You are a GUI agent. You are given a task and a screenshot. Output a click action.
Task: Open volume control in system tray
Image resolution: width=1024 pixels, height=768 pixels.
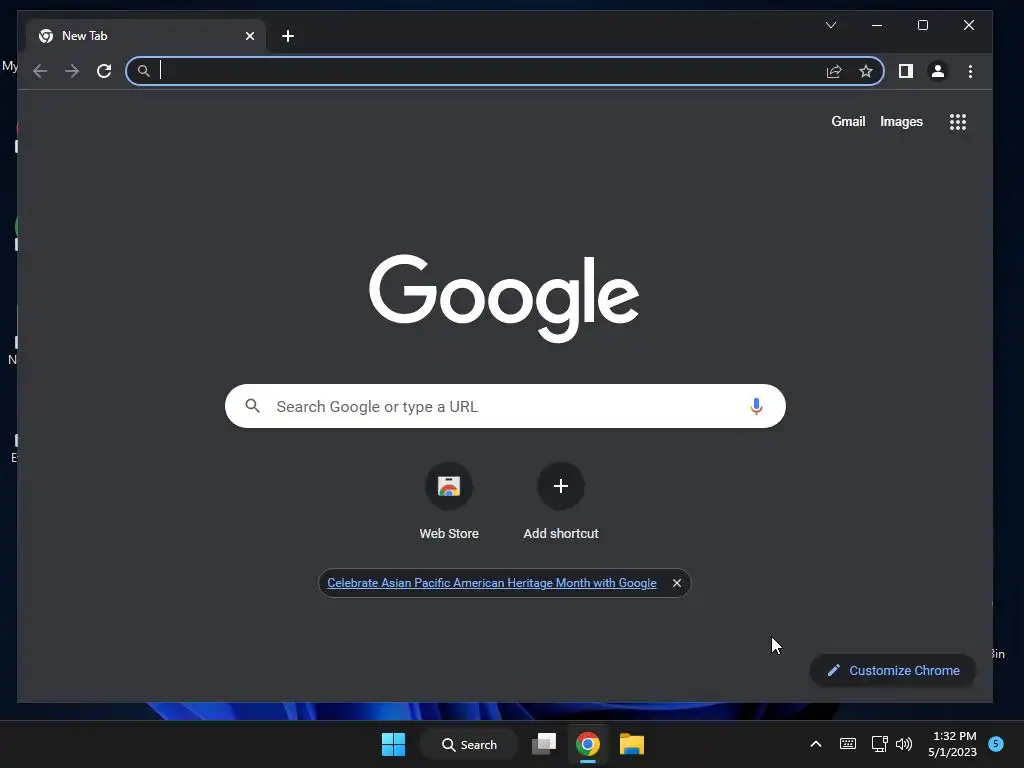904,744
